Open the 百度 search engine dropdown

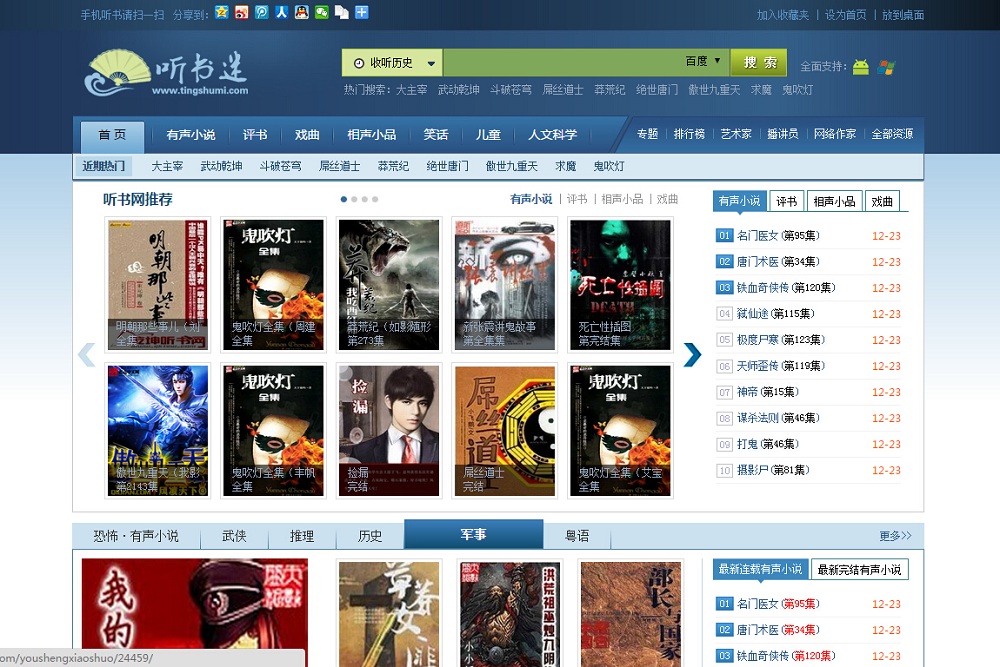coord(703,61)
